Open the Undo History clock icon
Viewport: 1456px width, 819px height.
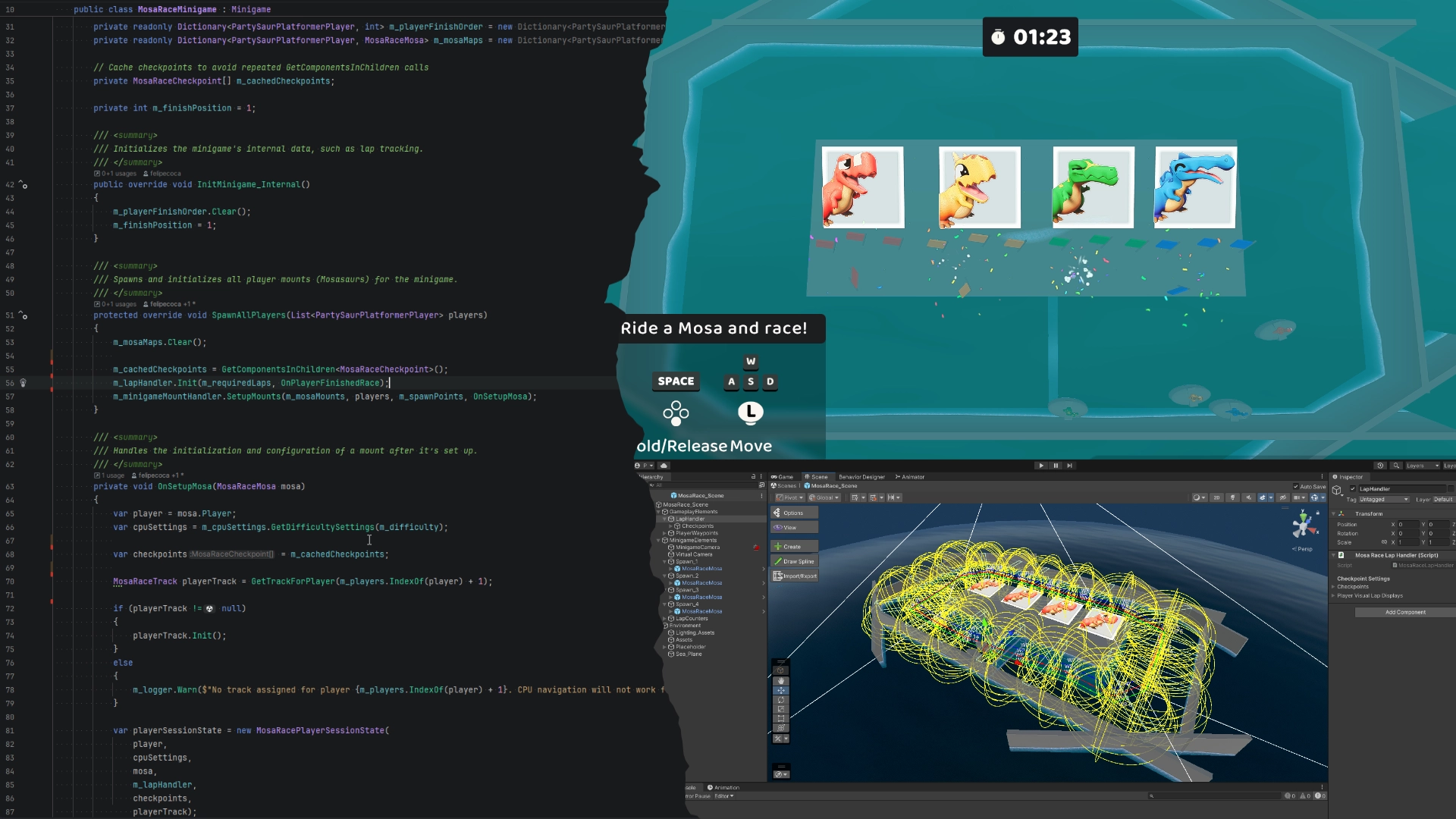1380,466
